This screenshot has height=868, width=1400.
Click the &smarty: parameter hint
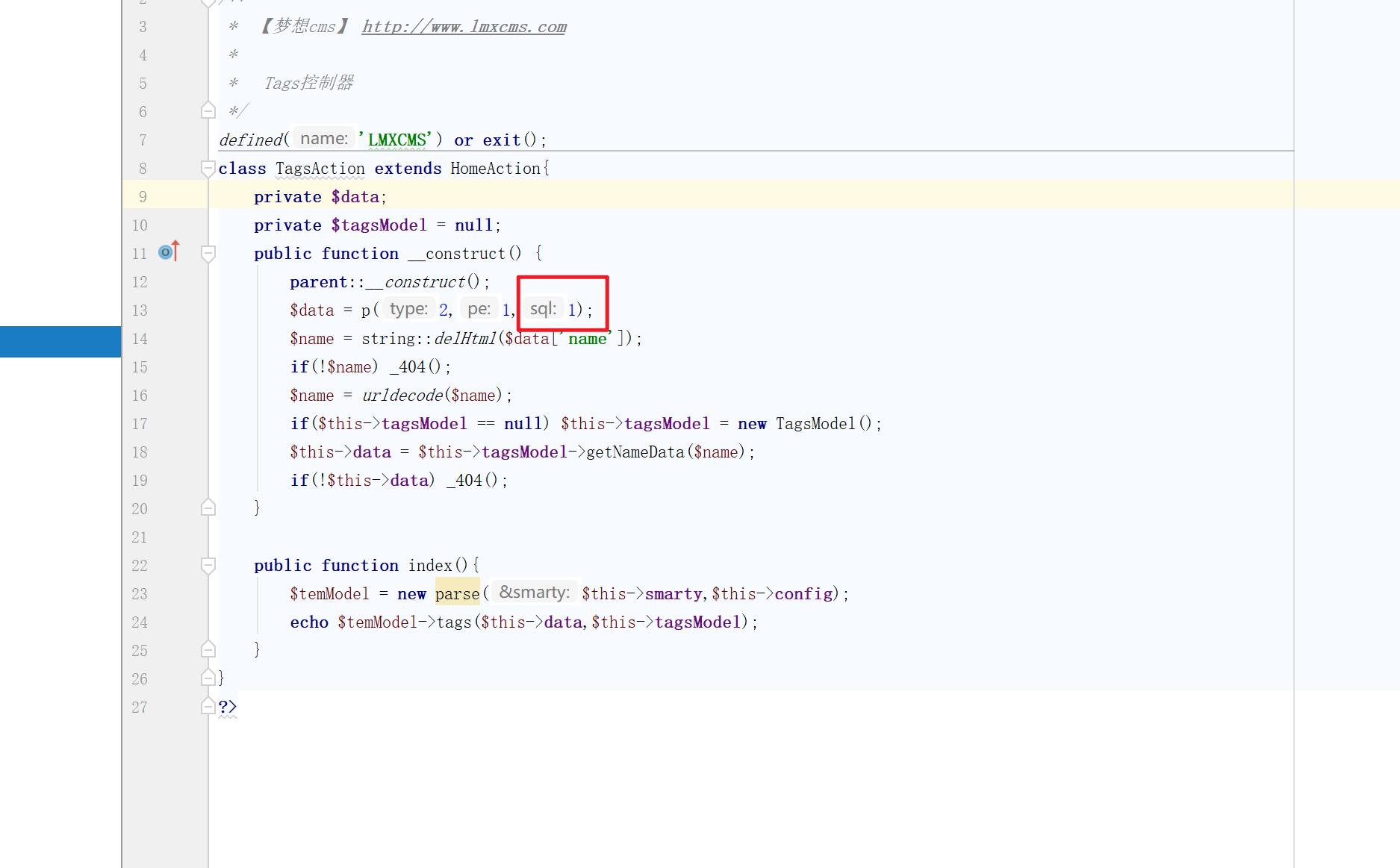coord(534,593)
